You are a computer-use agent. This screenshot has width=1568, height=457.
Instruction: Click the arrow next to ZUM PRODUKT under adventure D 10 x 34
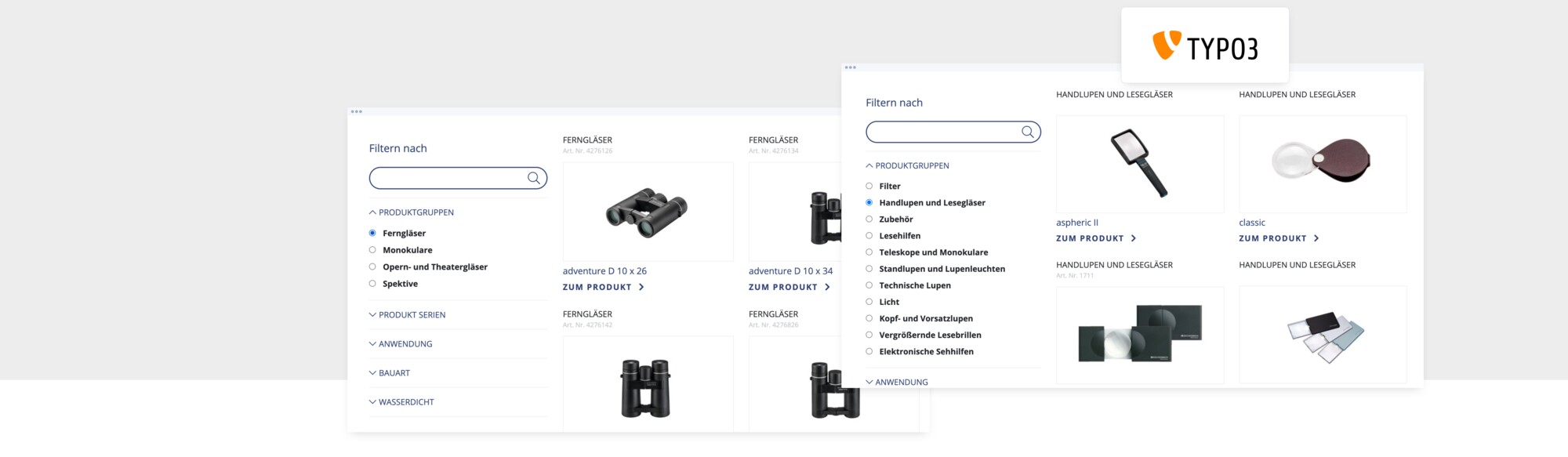(827, 287)
